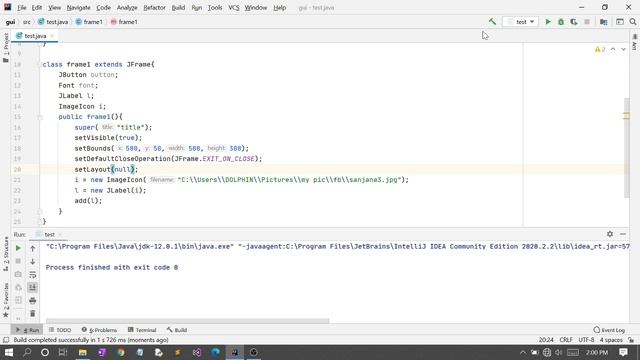Open Run Anything icon in toolbar

620,22
